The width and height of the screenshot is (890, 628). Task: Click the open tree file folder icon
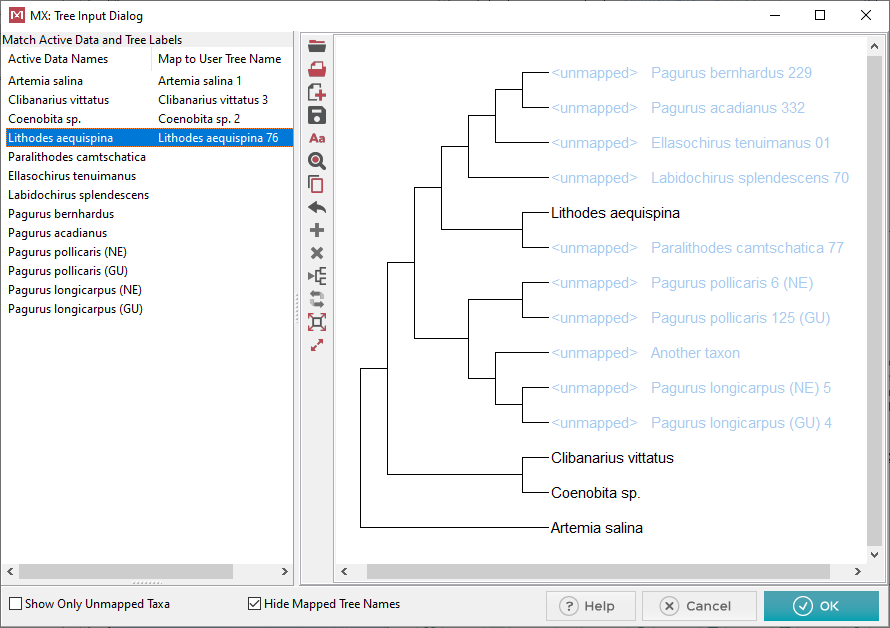[317, 46]
